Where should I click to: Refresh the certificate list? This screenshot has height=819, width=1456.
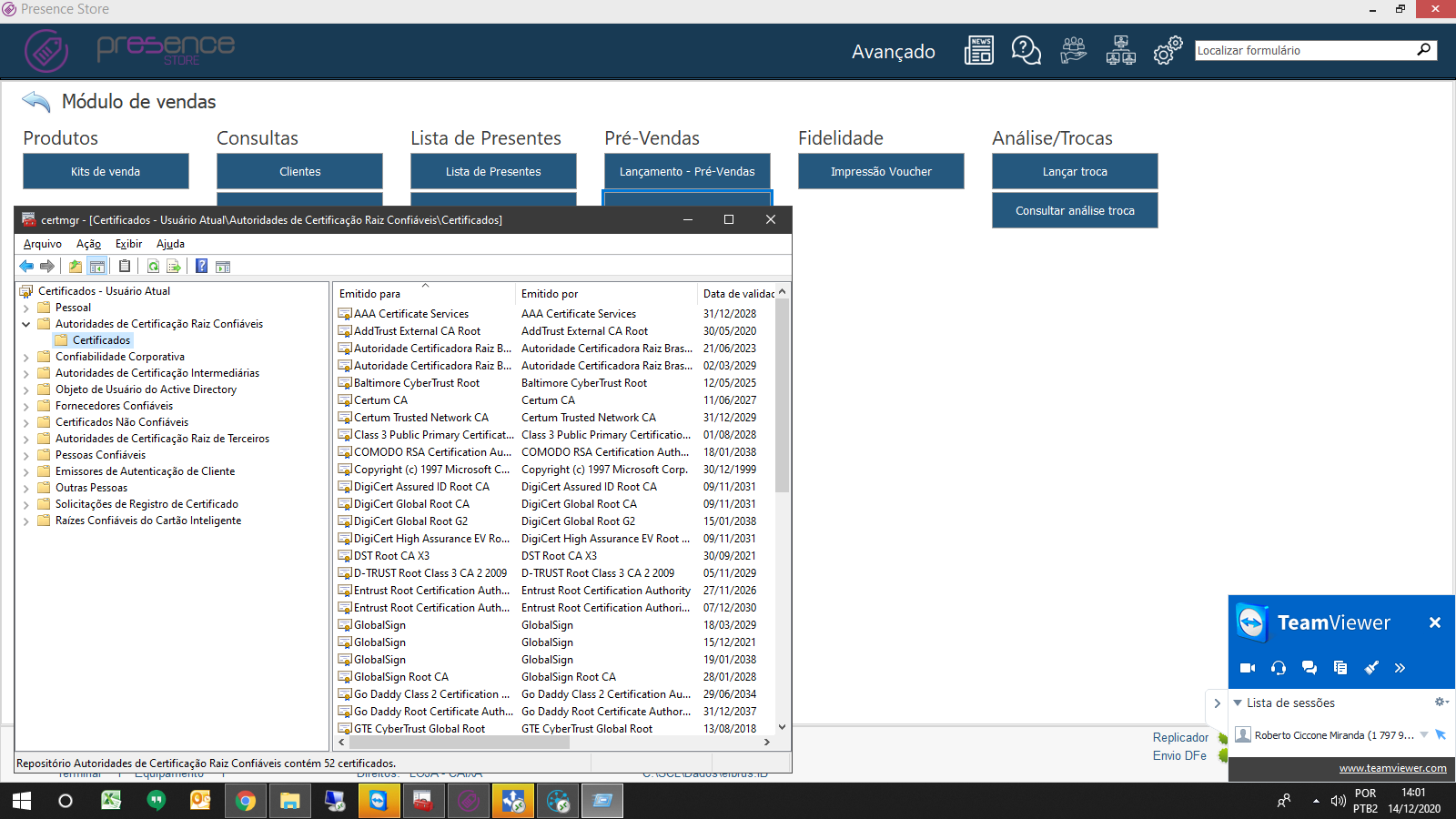tap(153, 266)
